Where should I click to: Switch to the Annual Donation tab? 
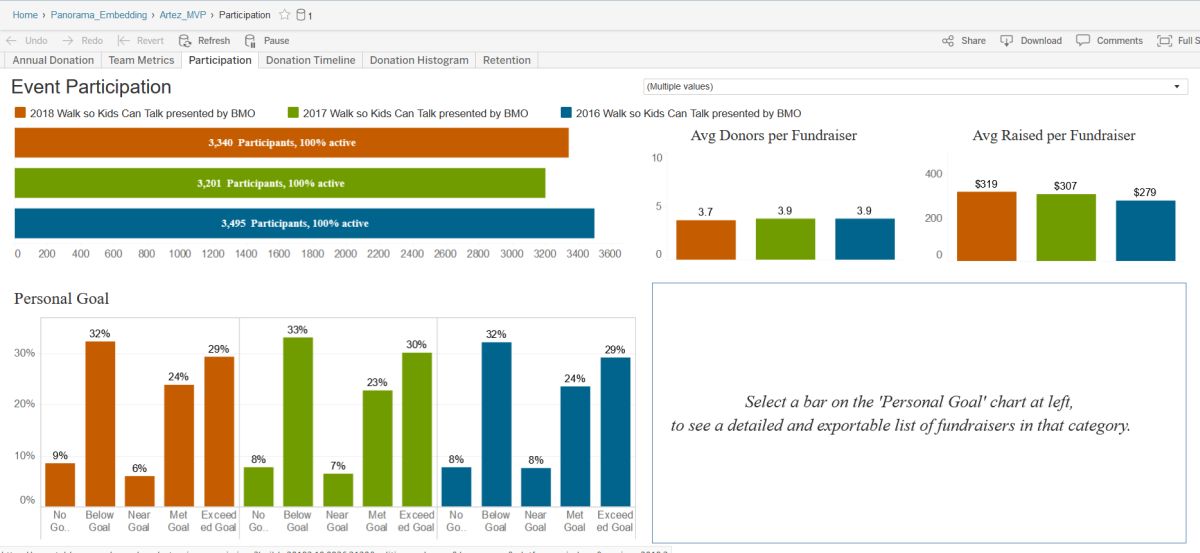pyautogui.click(x=53, y=60)
